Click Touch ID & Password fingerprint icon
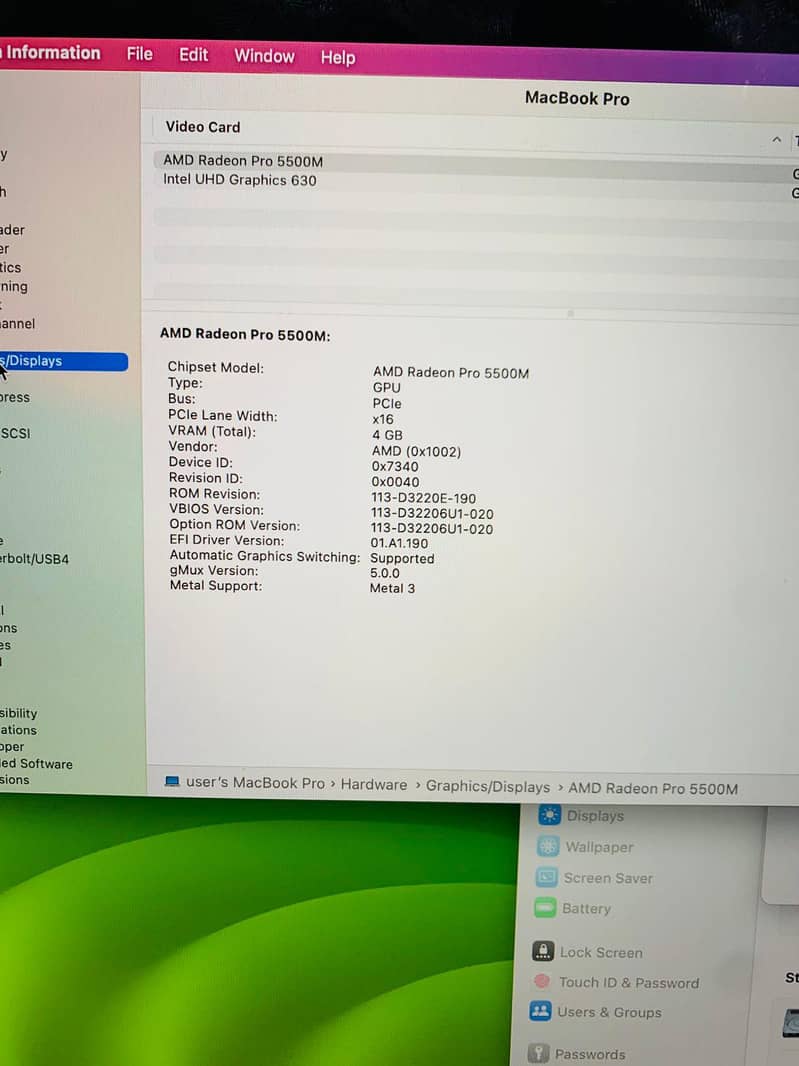Screen dimensions: 799x1066 [542, 980]
